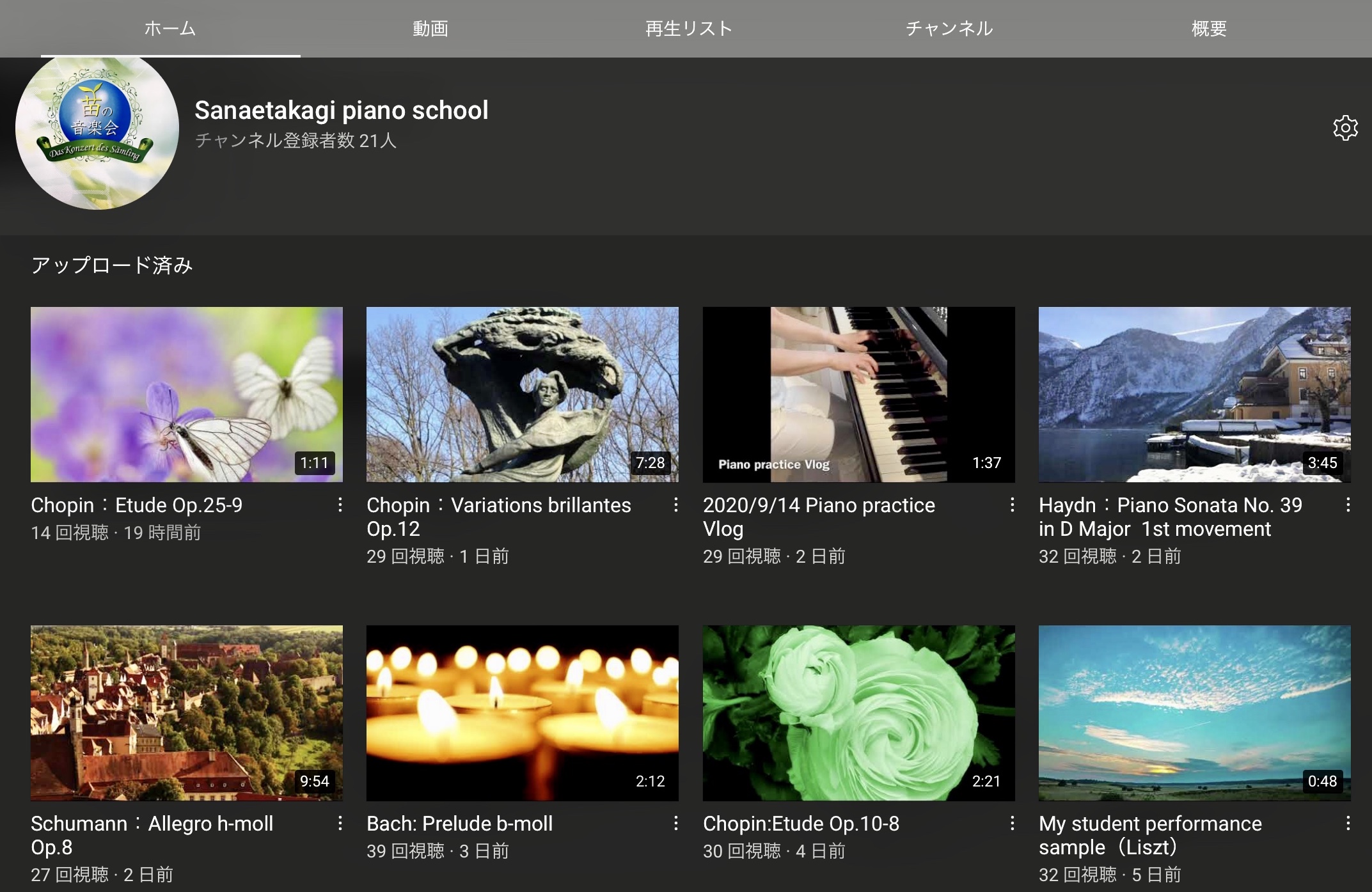Viewport: 1372px width, 892px height.
Task: Switch to the 動画 tab
Action: [x=430, y=29]
